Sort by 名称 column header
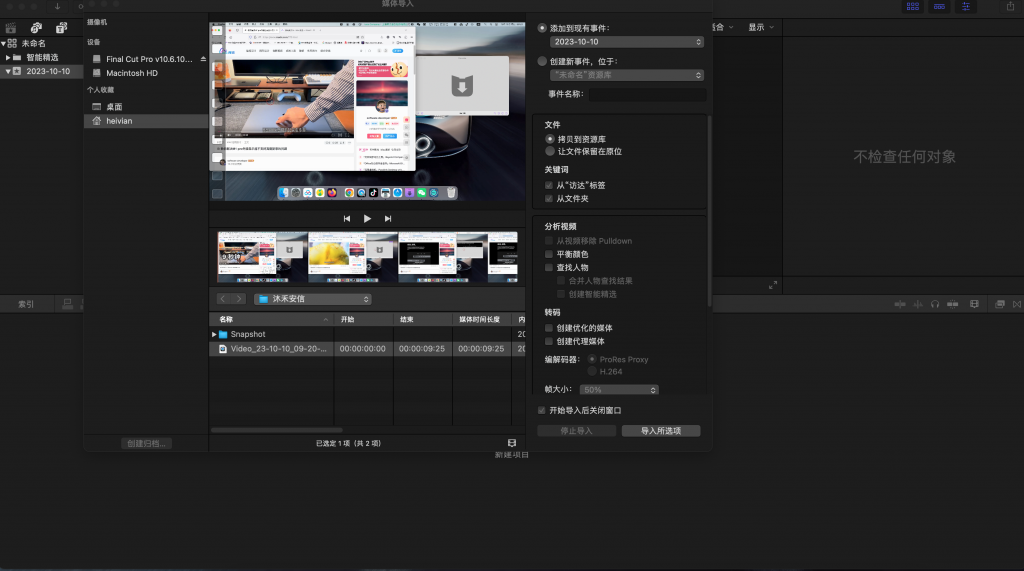The height and width of the screenshot is (571, 1024). click(272, 319)
